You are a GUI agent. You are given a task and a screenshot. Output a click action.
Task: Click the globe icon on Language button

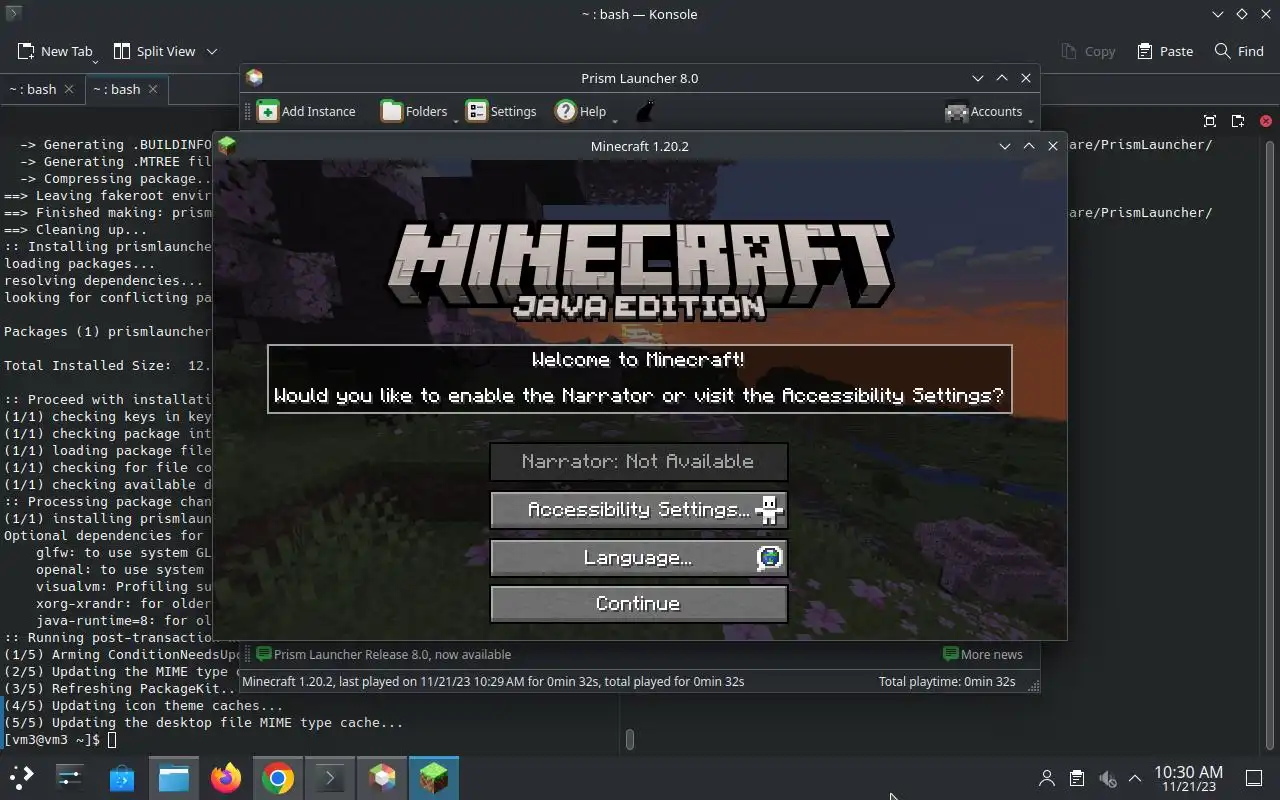point(769,558)
